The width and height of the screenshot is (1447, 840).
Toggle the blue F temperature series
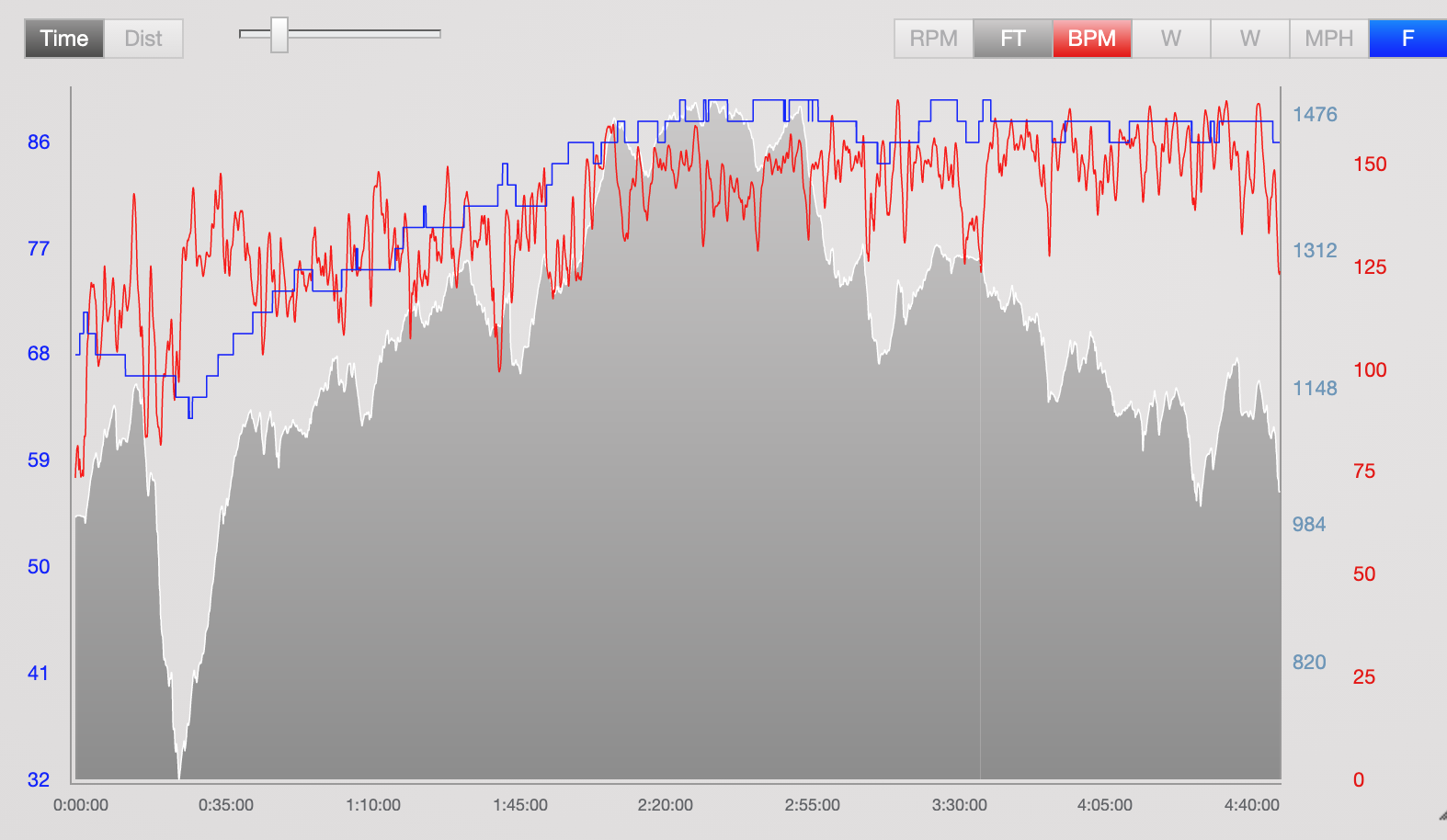[x=1408, y=39]
